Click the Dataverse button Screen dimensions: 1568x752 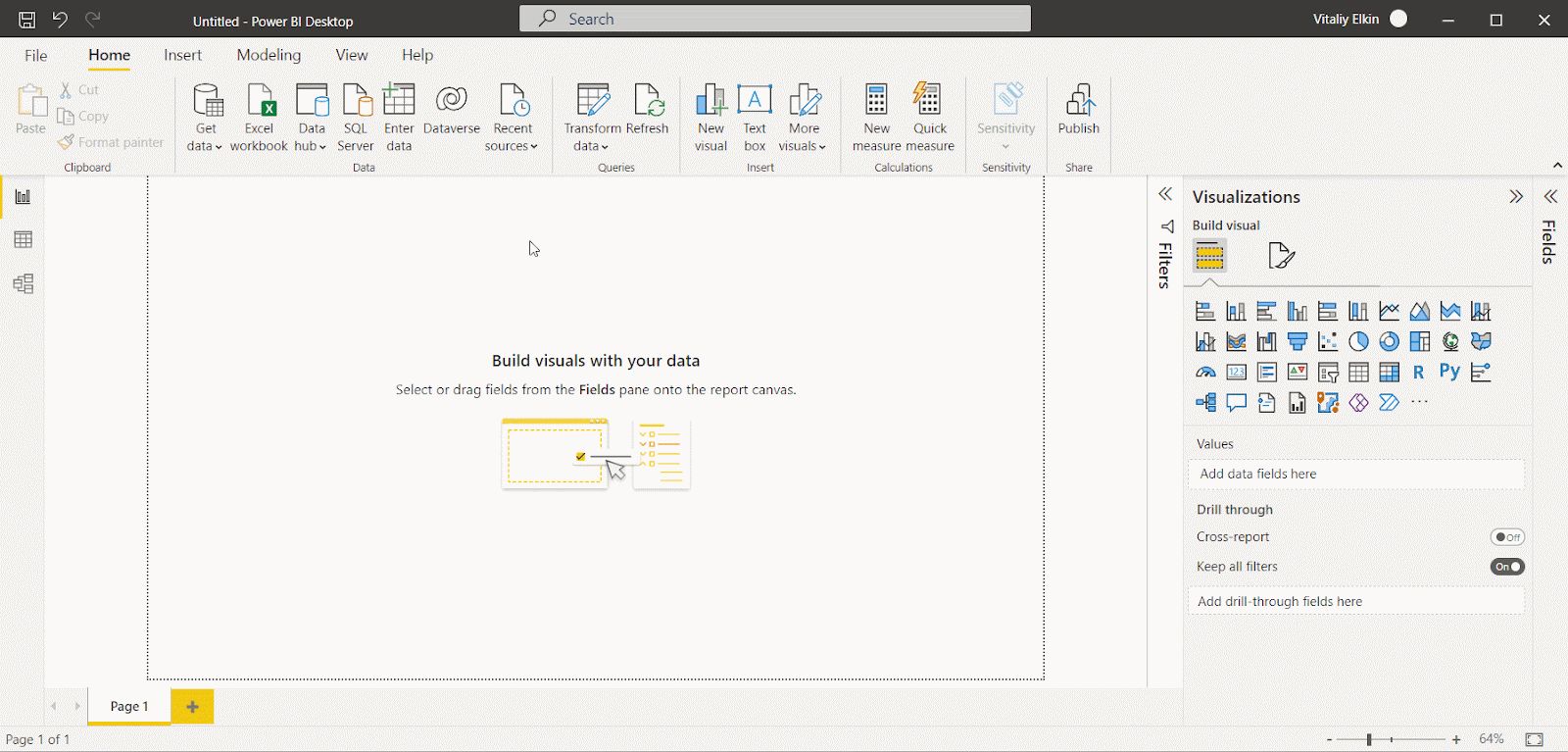452,110
